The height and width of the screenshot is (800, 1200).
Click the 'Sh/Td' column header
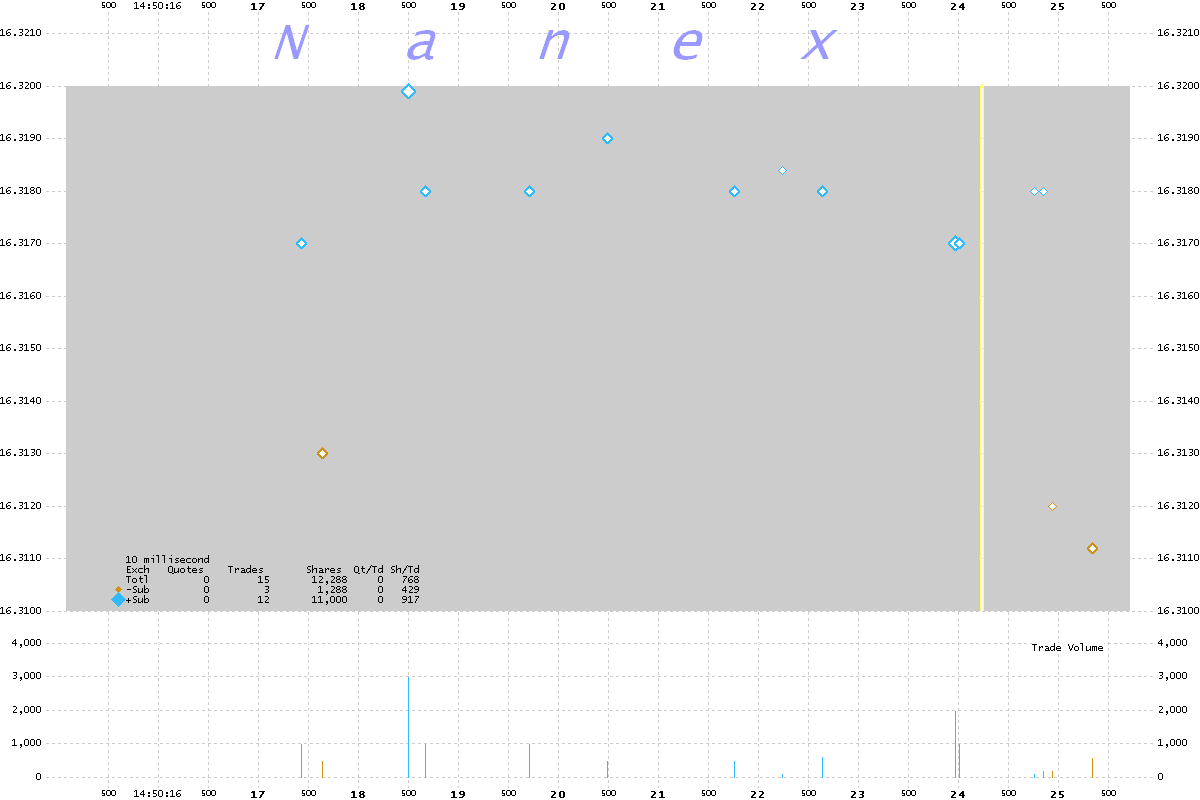404,569
